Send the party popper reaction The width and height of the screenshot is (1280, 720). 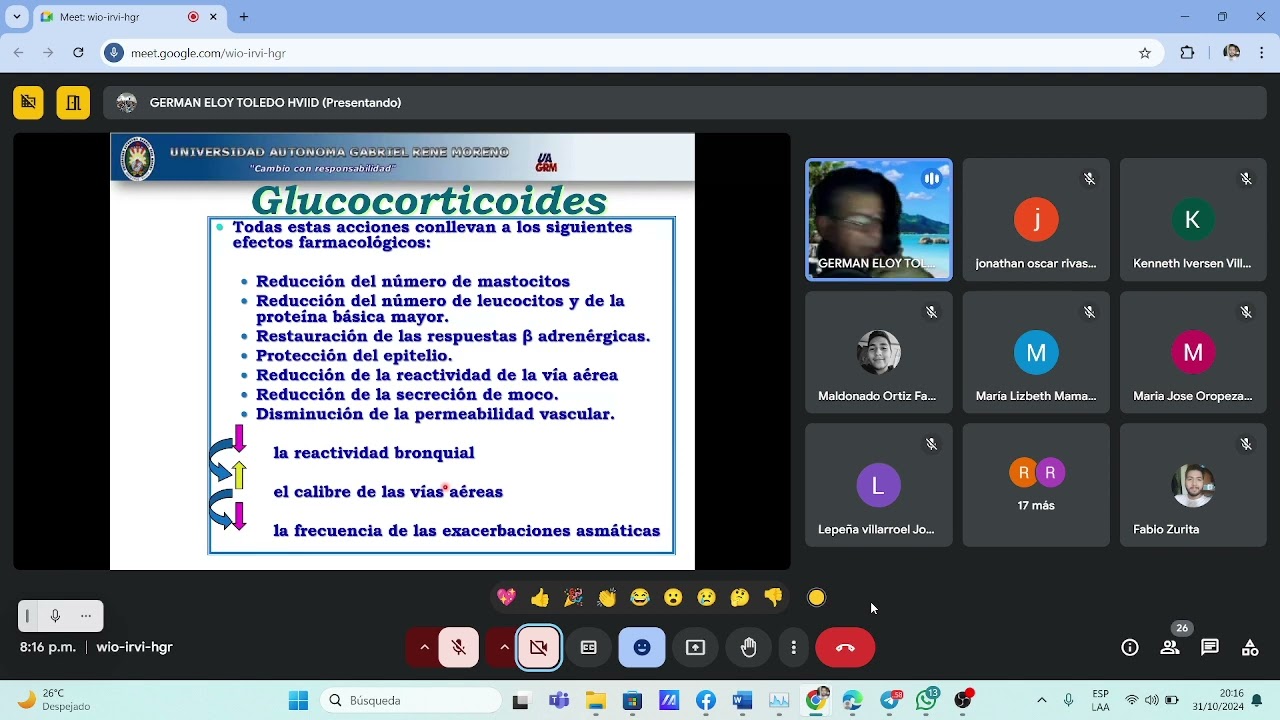pyautogui.click(x=573, y=597)
